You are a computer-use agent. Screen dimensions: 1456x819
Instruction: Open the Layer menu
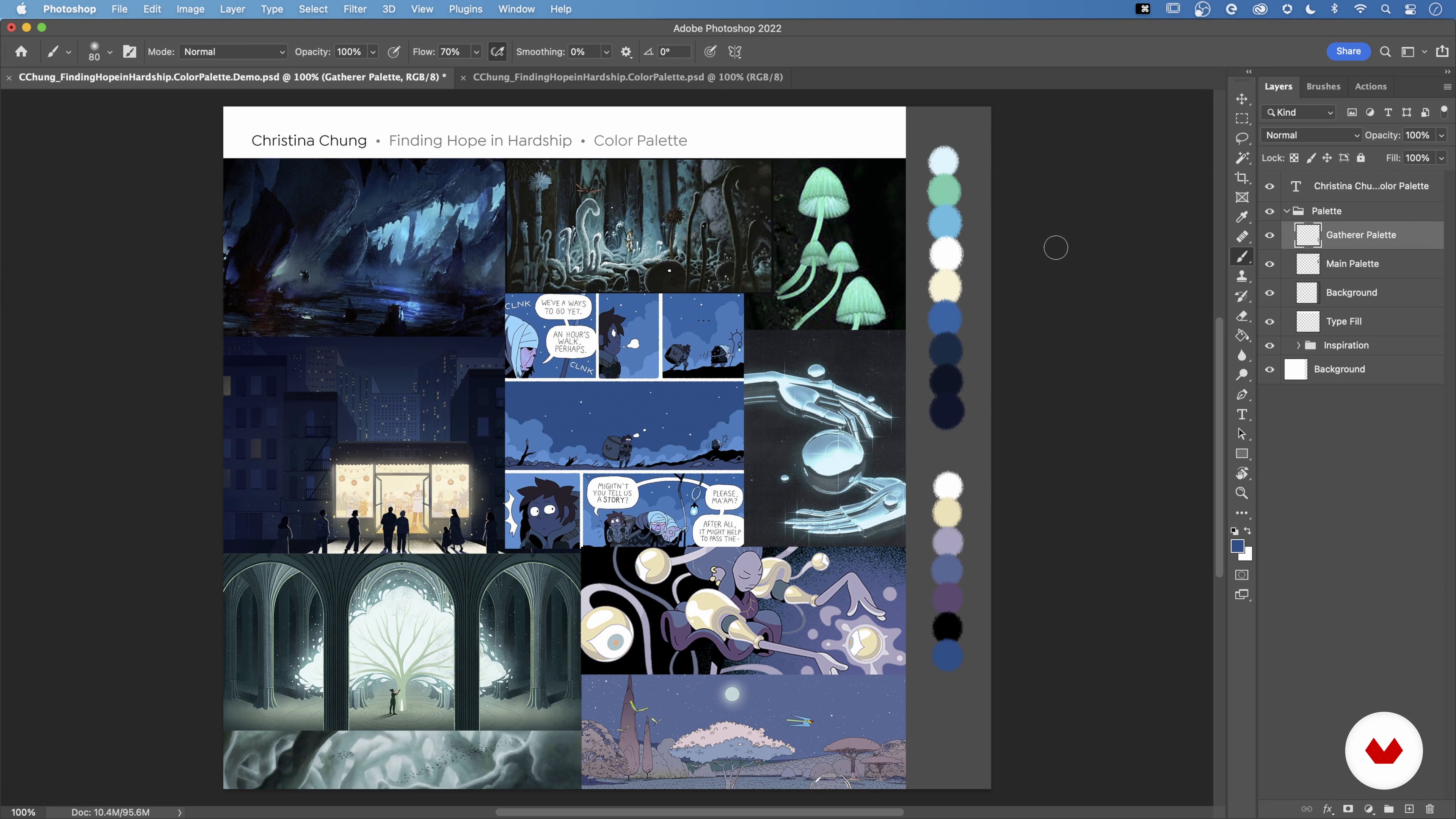(x=232, y=9)
